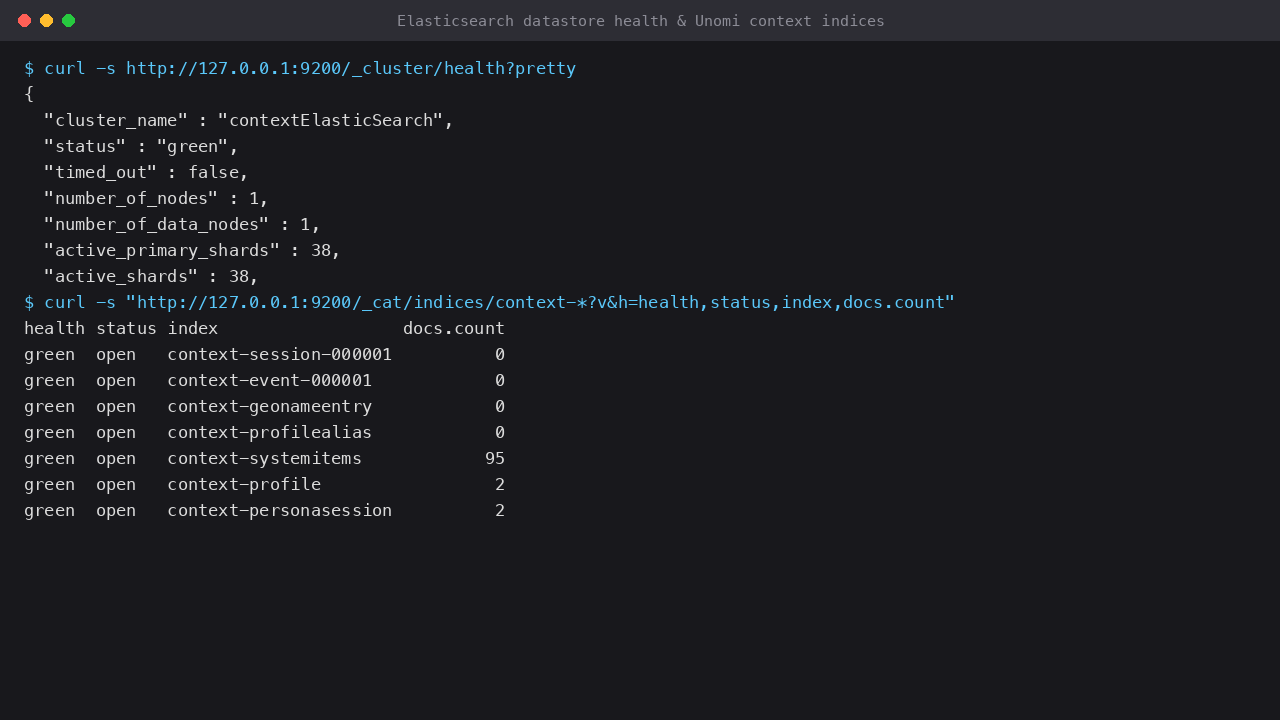Click the "active_shards" : 38 line
This screenshot has height=720, width=1280.
tap(151, 276)
